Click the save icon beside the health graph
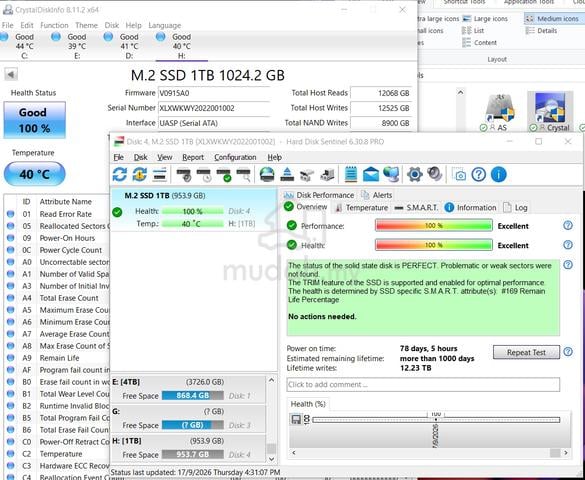 (296, 419)
